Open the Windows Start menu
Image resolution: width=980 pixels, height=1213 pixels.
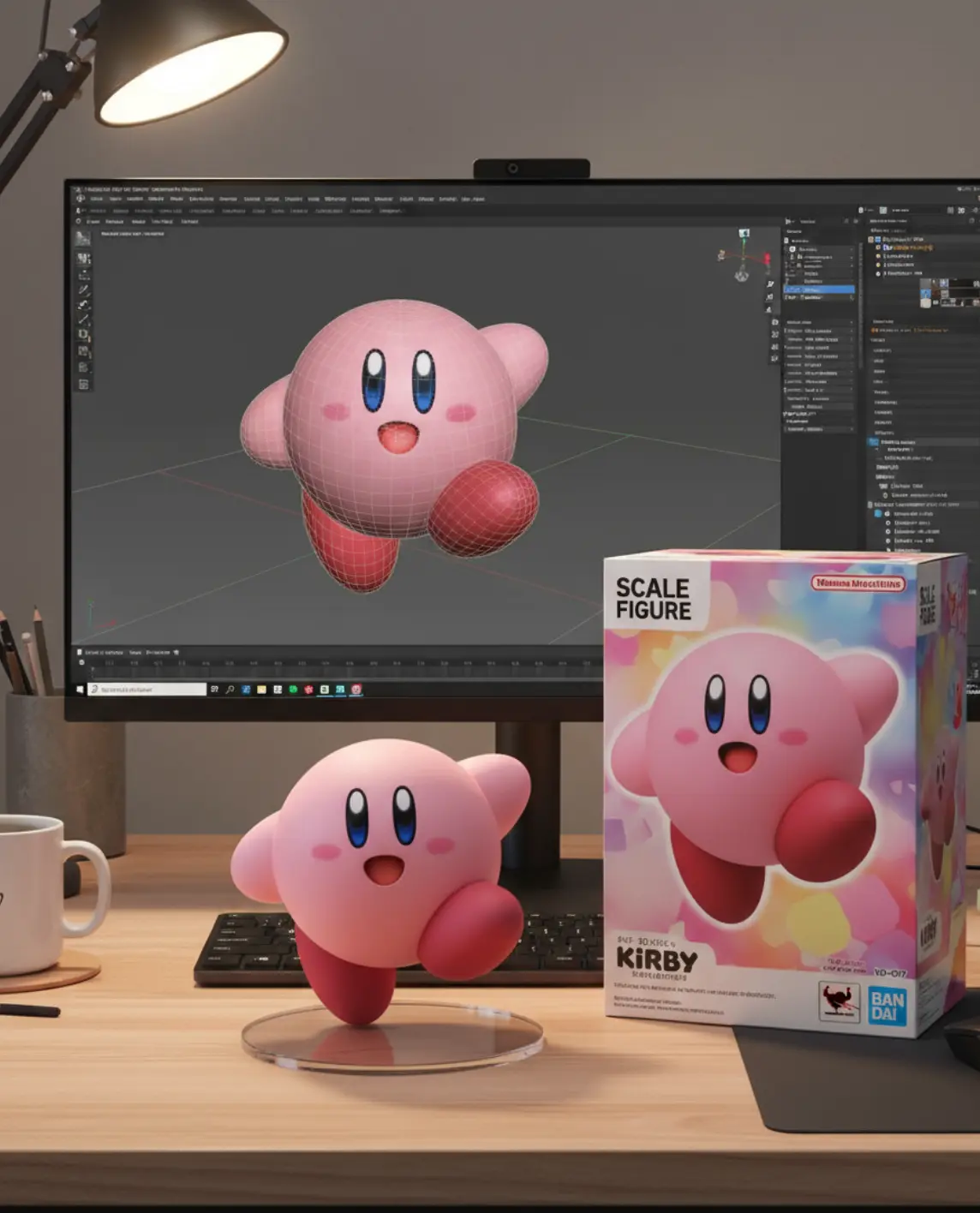(x=80, y=690)
